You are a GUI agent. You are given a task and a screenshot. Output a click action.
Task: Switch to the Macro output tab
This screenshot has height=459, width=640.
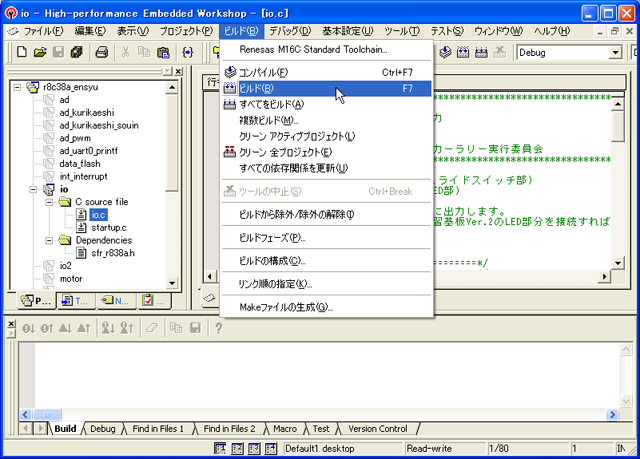(x=285, y=429)
